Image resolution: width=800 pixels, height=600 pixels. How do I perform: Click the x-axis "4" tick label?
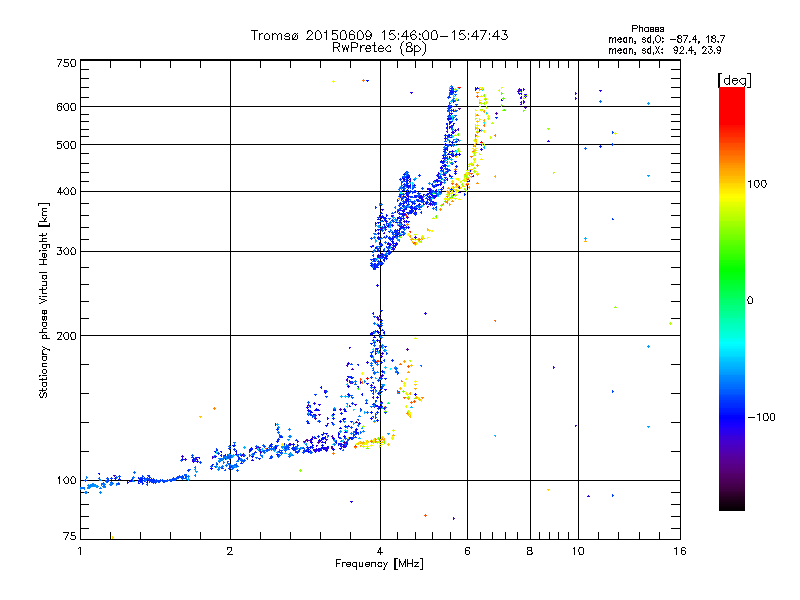[380, 551]
